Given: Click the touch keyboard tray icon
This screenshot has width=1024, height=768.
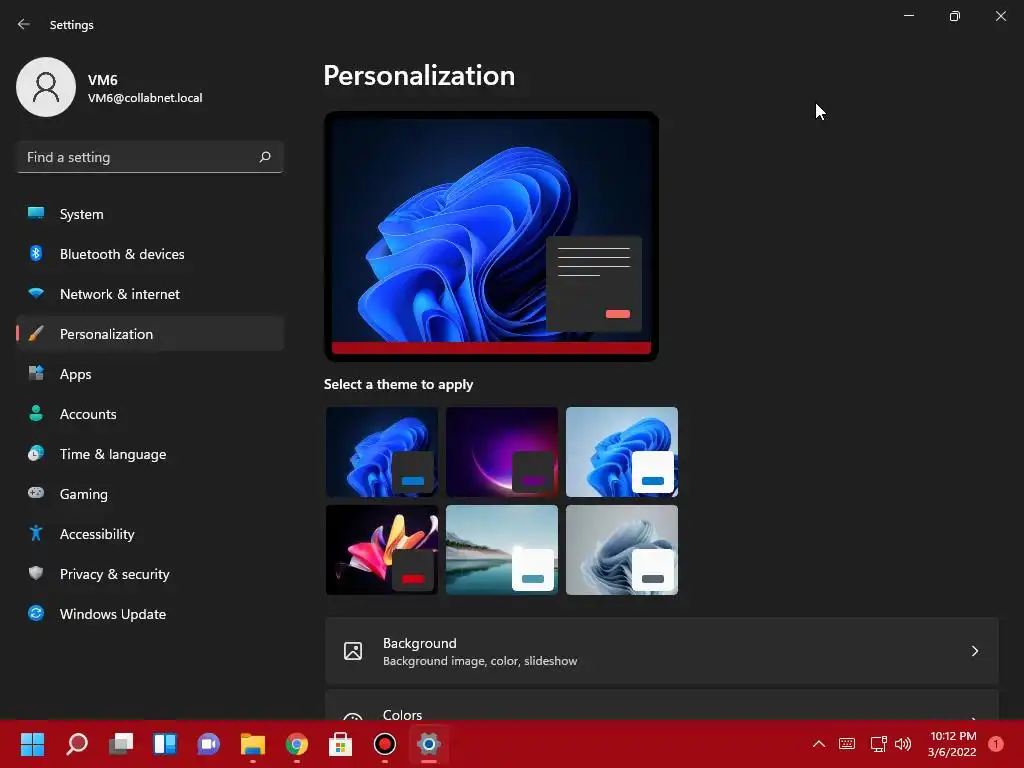Looking at the screenshot, I should (x=847, y=744).
